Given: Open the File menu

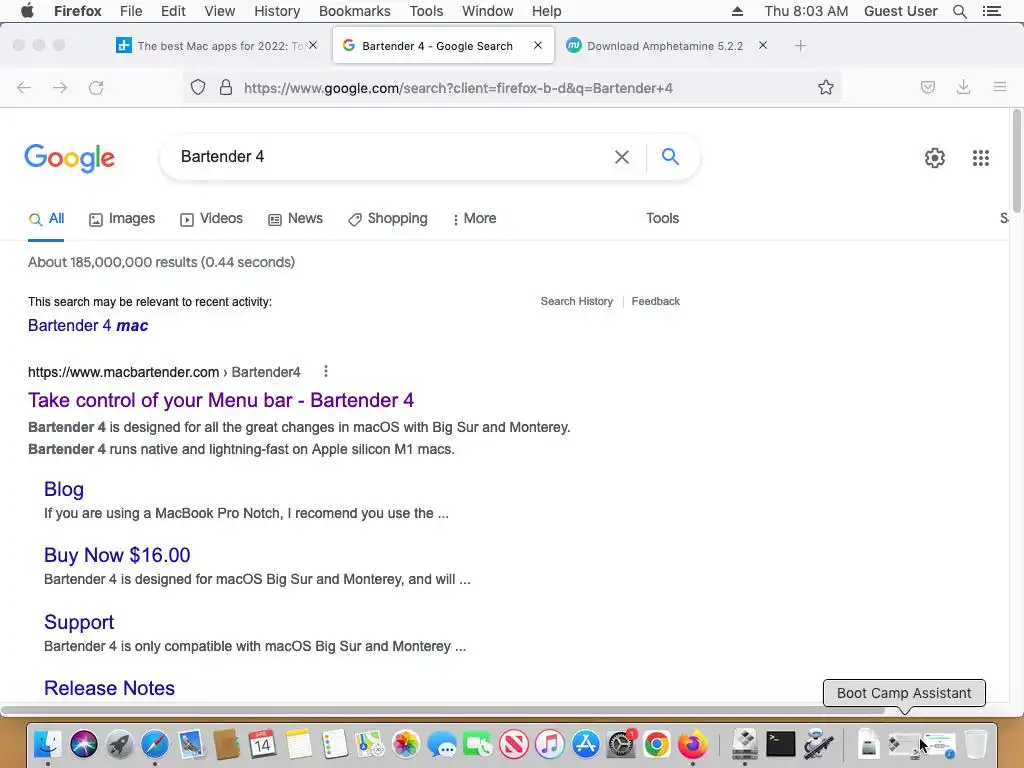Looking at the screenshot, I should (x=131, y=11).
